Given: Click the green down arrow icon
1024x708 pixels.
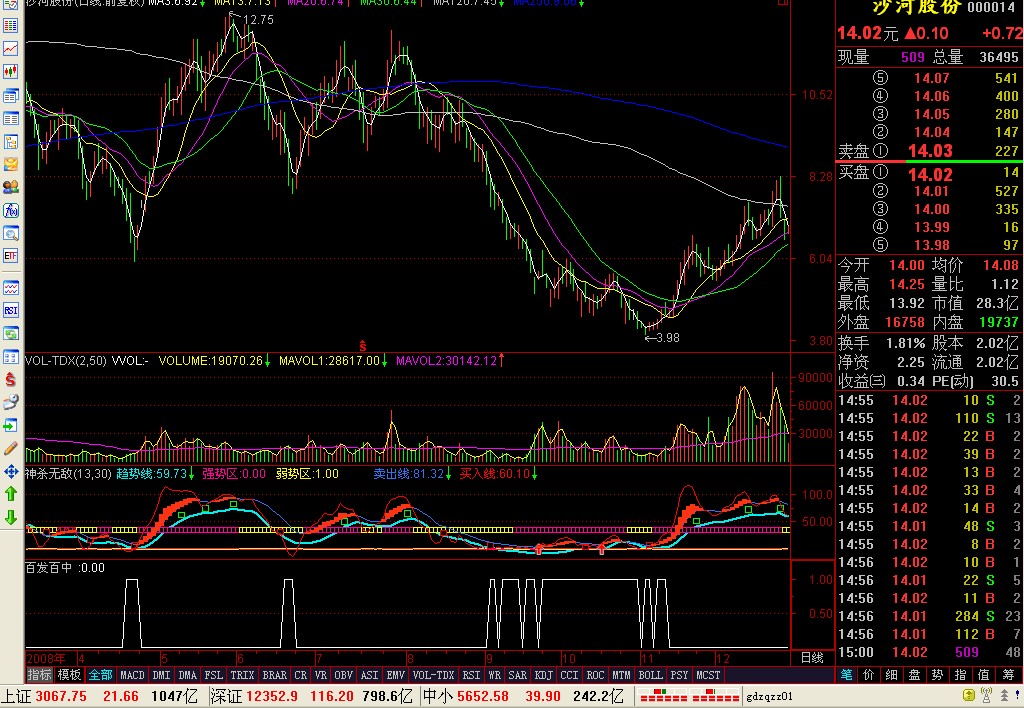Looking at the screenshot, I should tap(10, 518).
